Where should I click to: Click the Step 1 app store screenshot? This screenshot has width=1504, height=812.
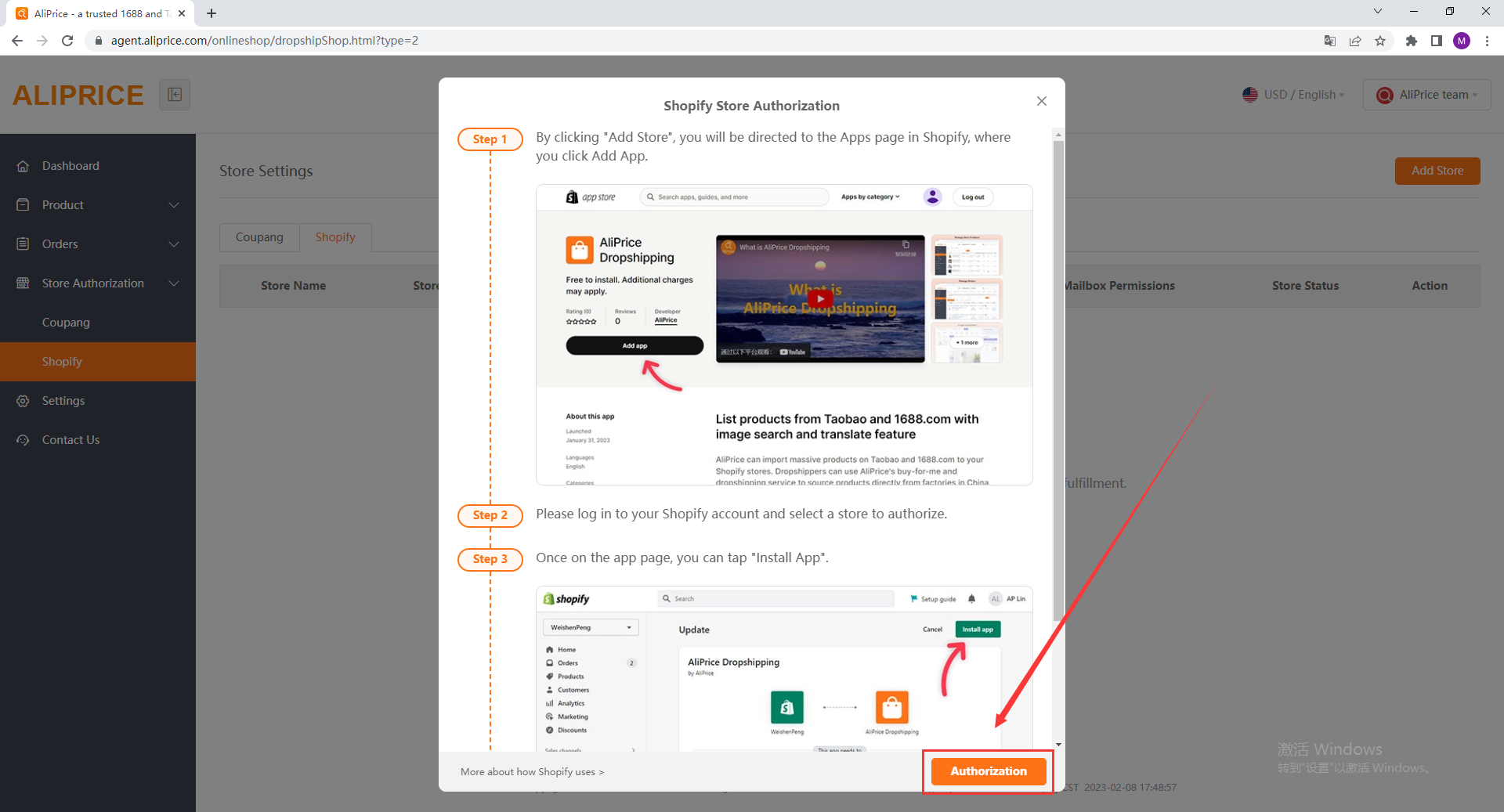(x=784, y=335)
